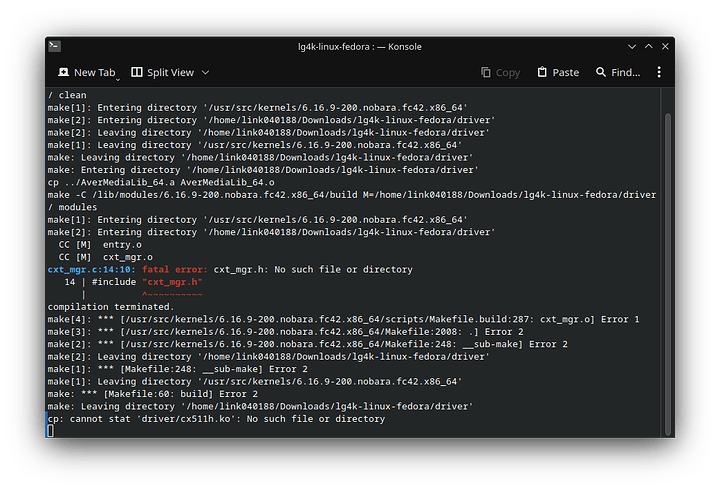Image resolution: width=720 pixels, height=491 pixels.
Task: Click the 'make[1]: *** [Makefile:248: __sub-make]' line
Action: point(178,369)
